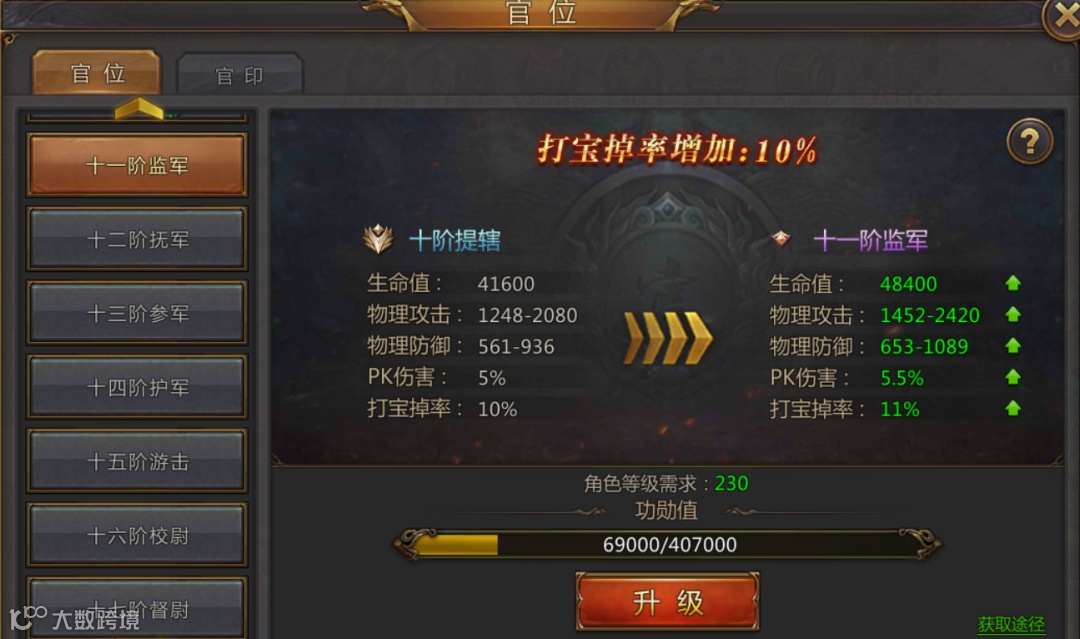Click the green arrow beside PK伤害 5.5%
1080x639 pixels.
(x=1012, y=377)
